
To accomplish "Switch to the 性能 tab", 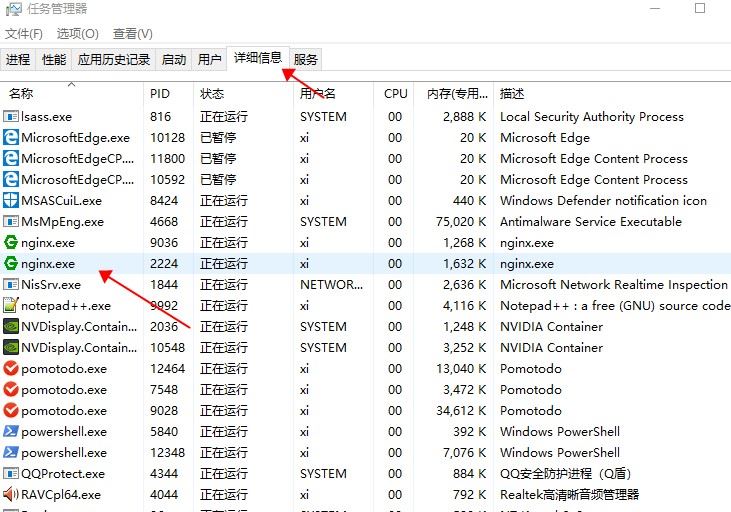I will pos(54,60).
